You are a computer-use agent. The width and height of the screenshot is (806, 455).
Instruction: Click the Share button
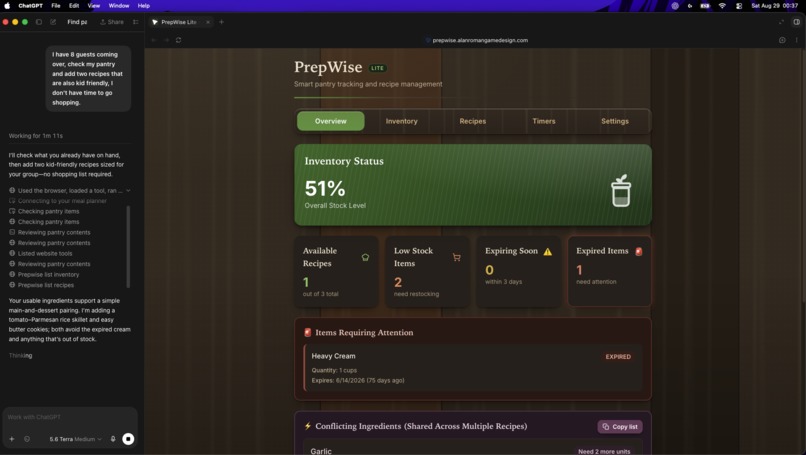112,22
